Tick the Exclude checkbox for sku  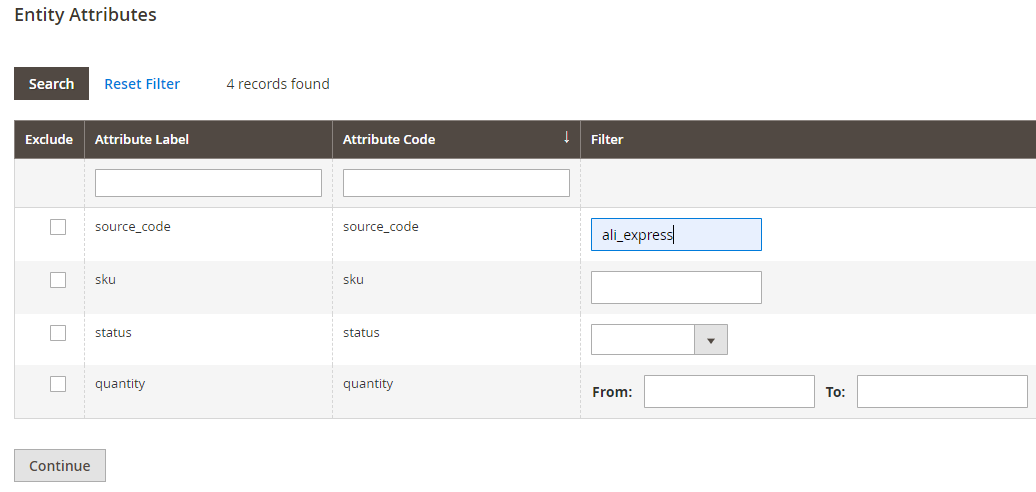tap(58, 280)
